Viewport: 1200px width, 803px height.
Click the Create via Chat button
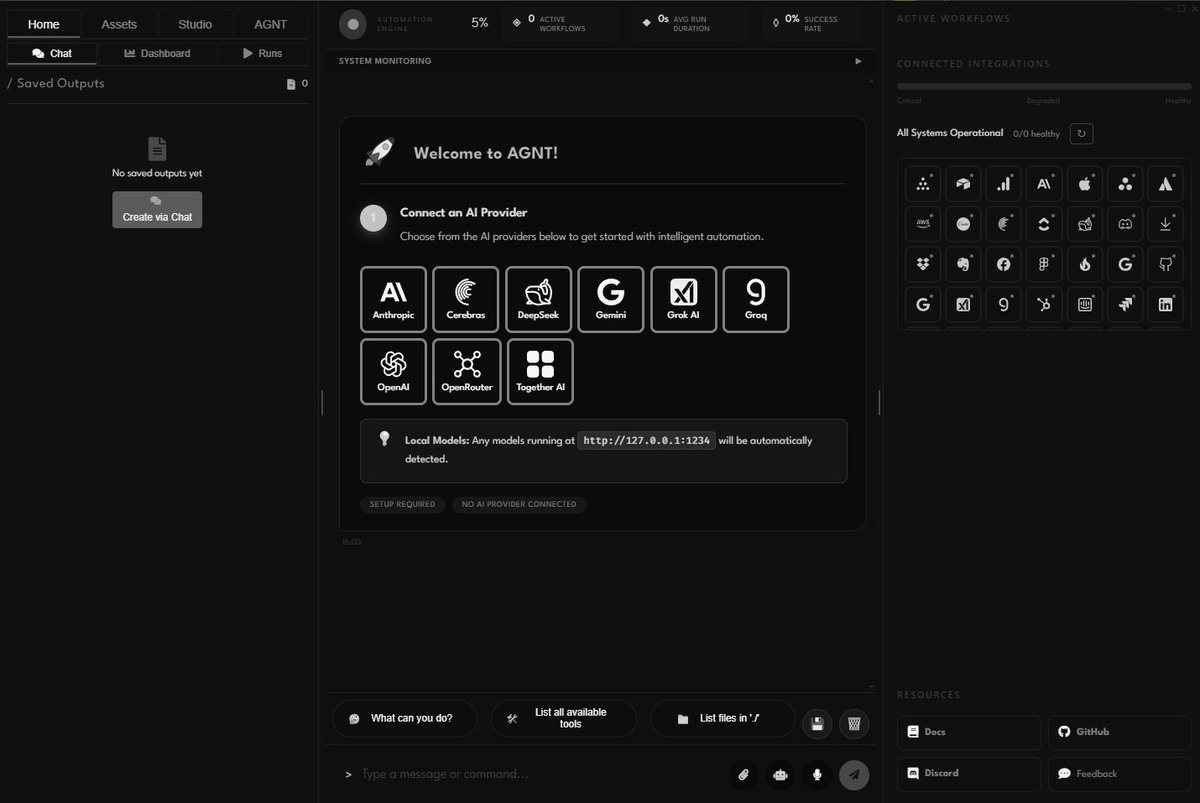(x=157, y=210)
